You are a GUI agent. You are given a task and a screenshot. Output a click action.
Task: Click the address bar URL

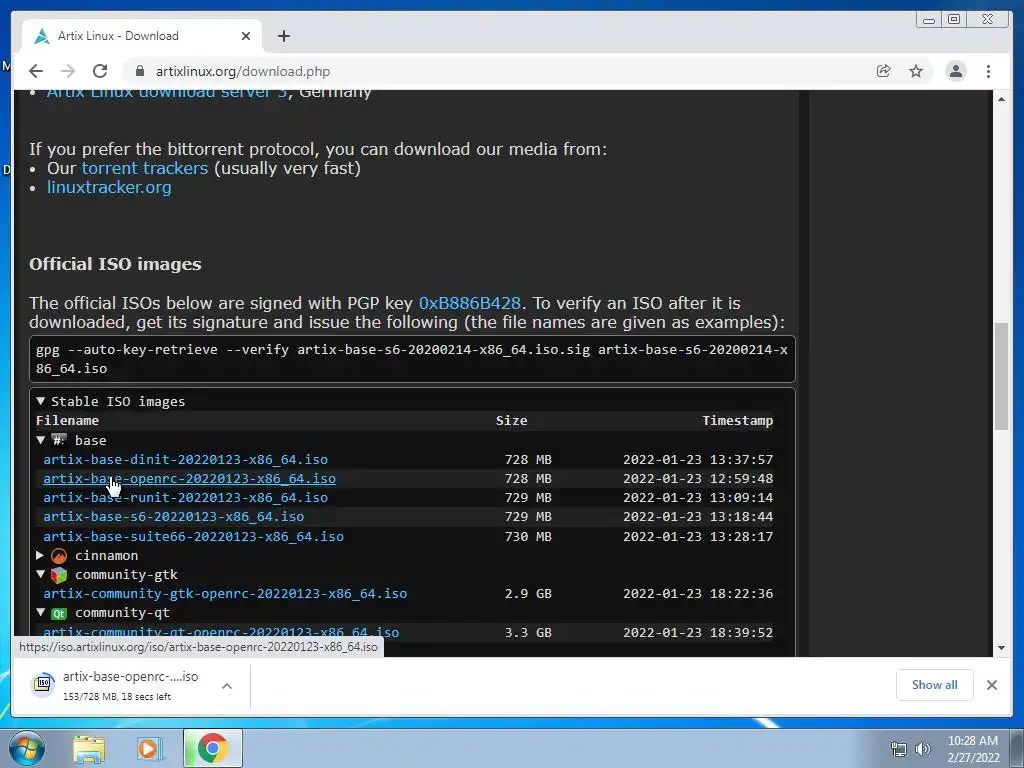[243, 71]
